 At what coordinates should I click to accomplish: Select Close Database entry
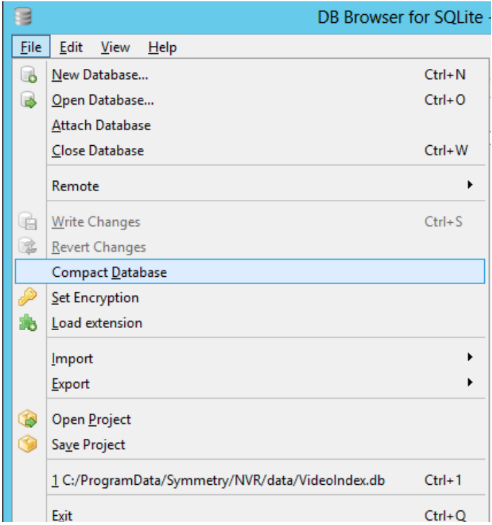coord(250,151)
